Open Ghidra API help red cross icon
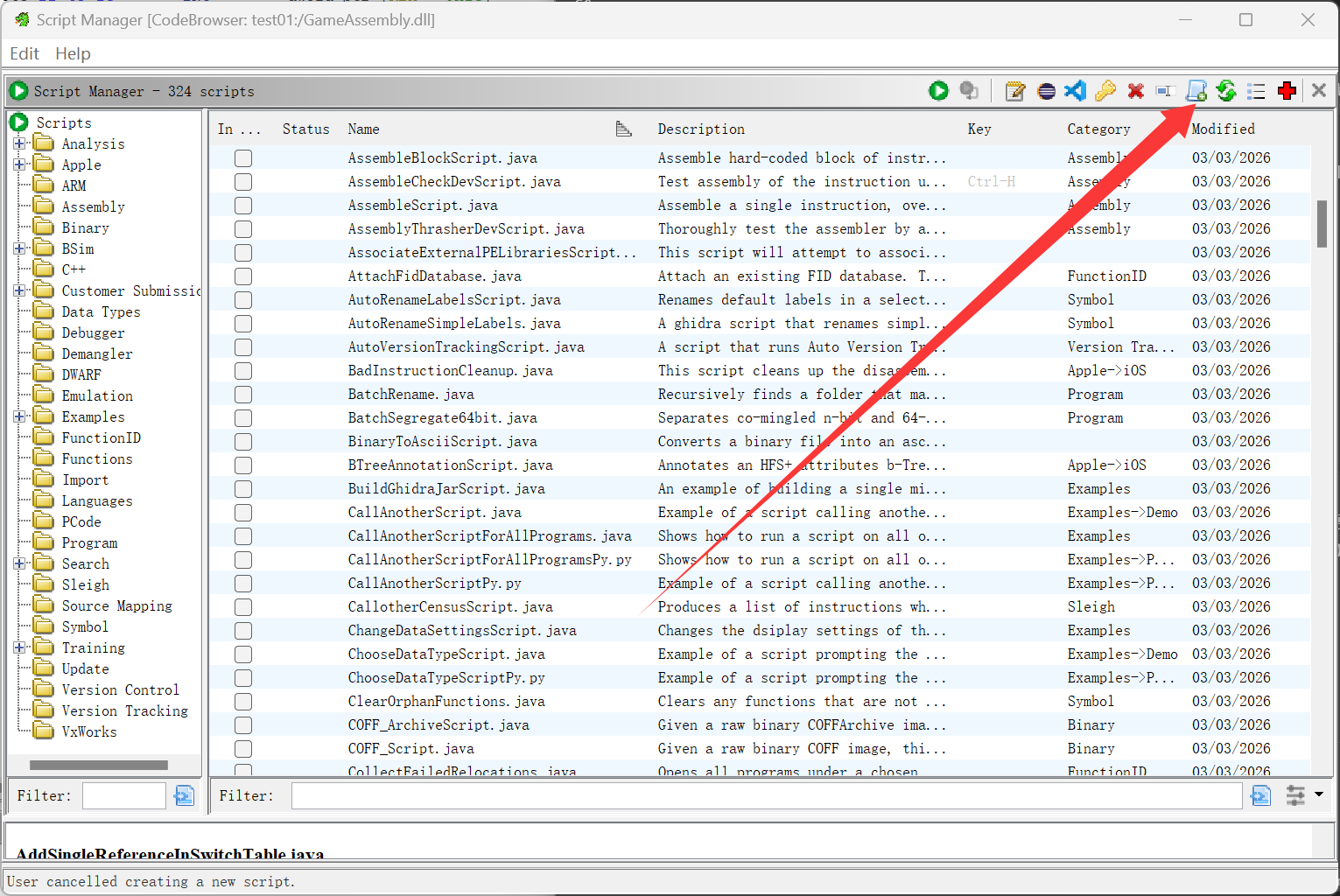The height and width of the screenshot is (896, 1340). tap(1287, 91)
